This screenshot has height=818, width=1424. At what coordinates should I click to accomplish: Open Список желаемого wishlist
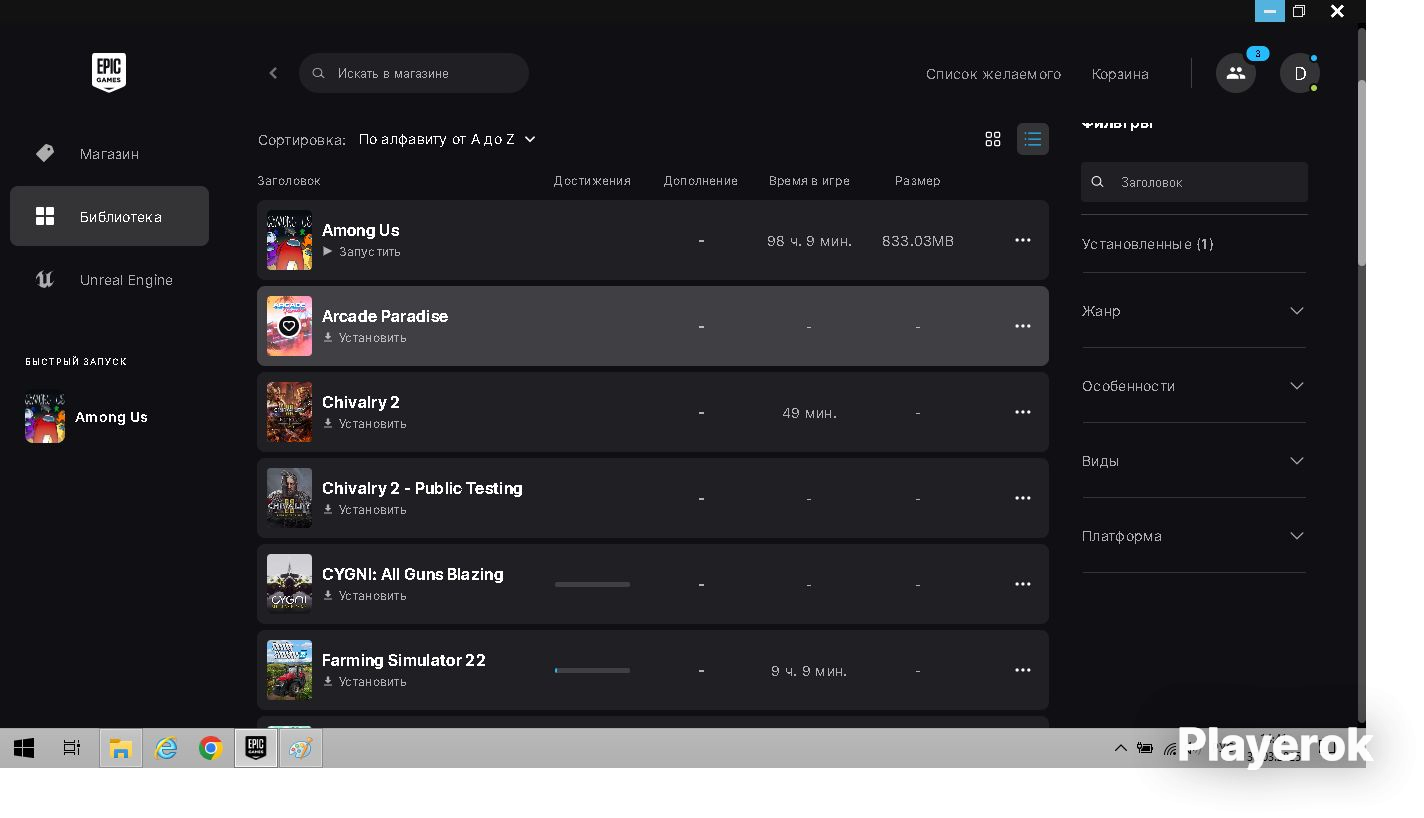point(993,74)
